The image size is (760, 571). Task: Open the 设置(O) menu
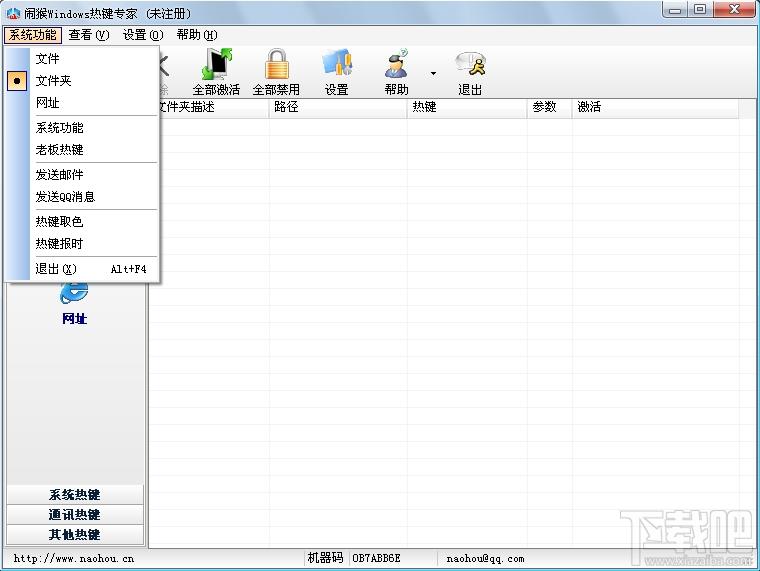coord(143,35)
